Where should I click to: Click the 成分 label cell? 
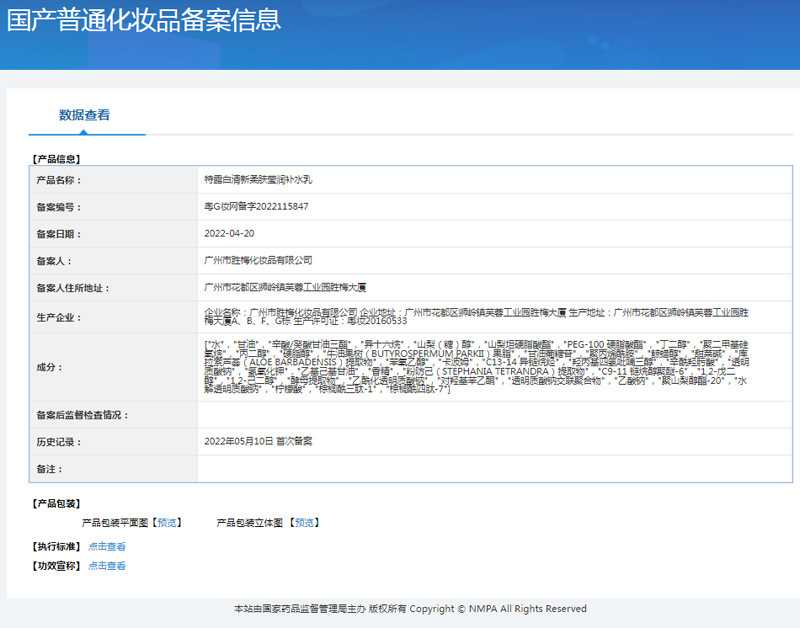(114, 367)
